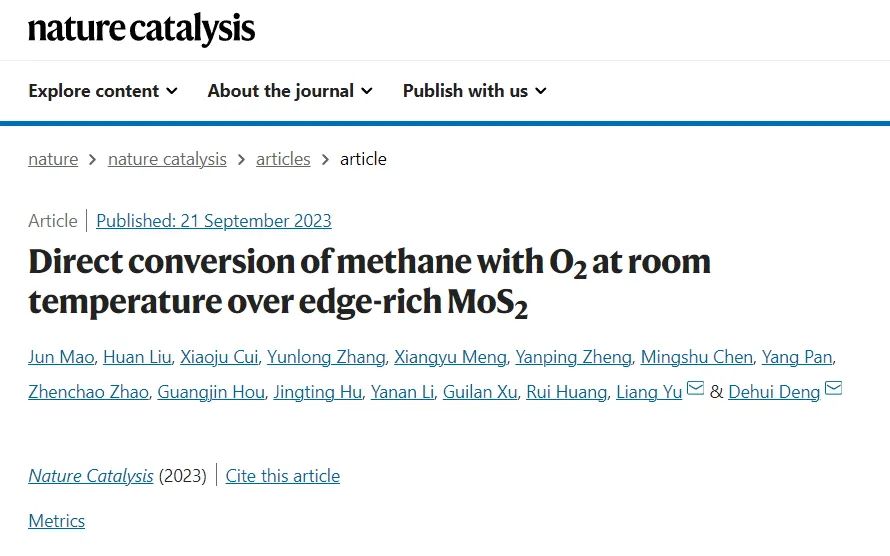Image resolution: width=890 pixels, height=556 pixels.
Task: Open the About the journal dropdown
Action: pyautogui.click(x=290, y=91)
